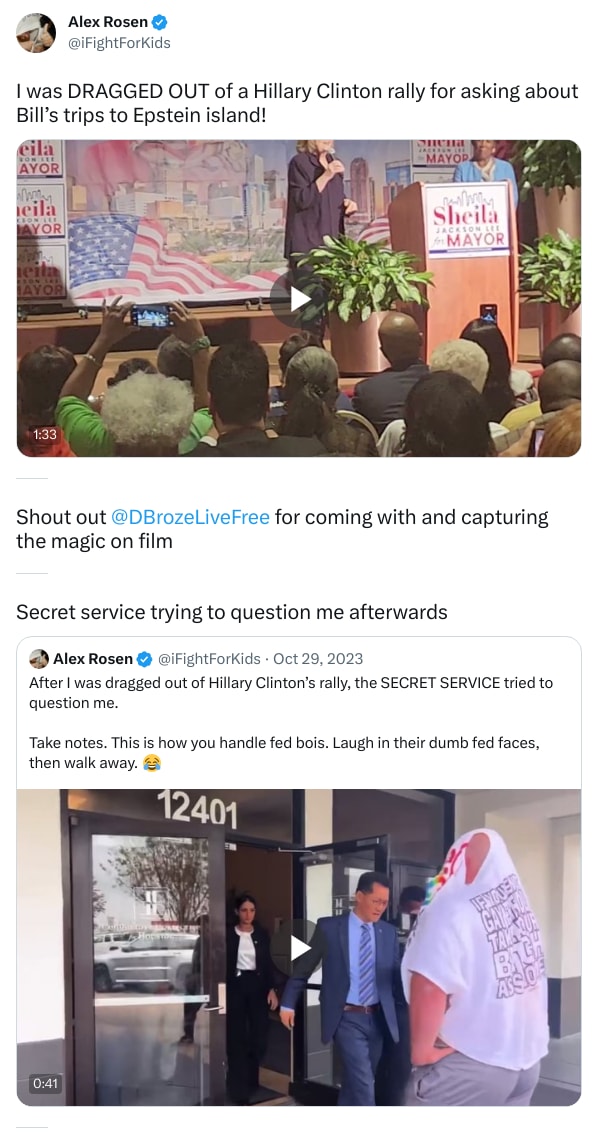Click the Alex Rosen display name at top

pyautogui.click(x=108, y=23)
